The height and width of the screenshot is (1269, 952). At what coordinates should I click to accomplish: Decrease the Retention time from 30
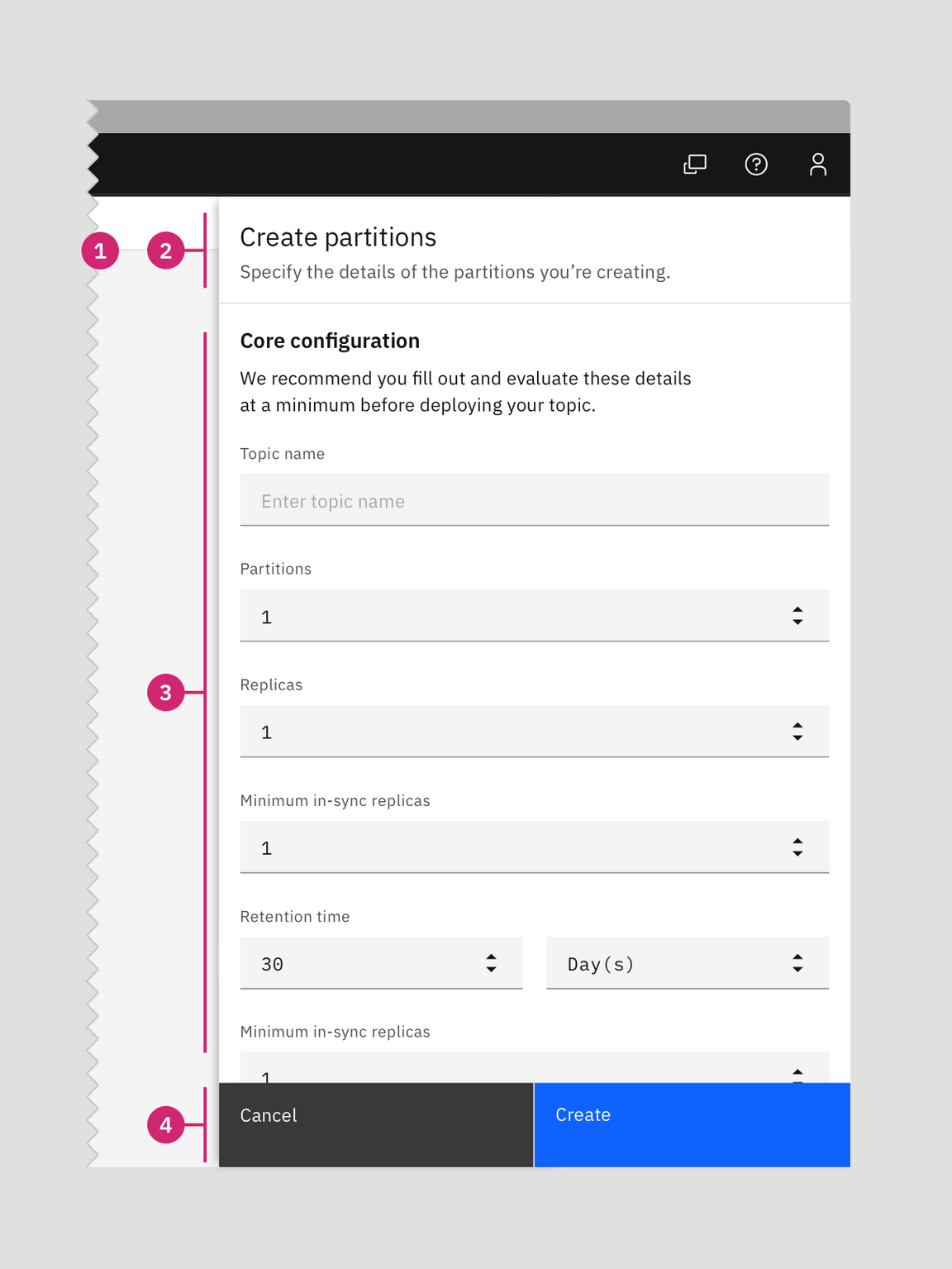[489, 969]
